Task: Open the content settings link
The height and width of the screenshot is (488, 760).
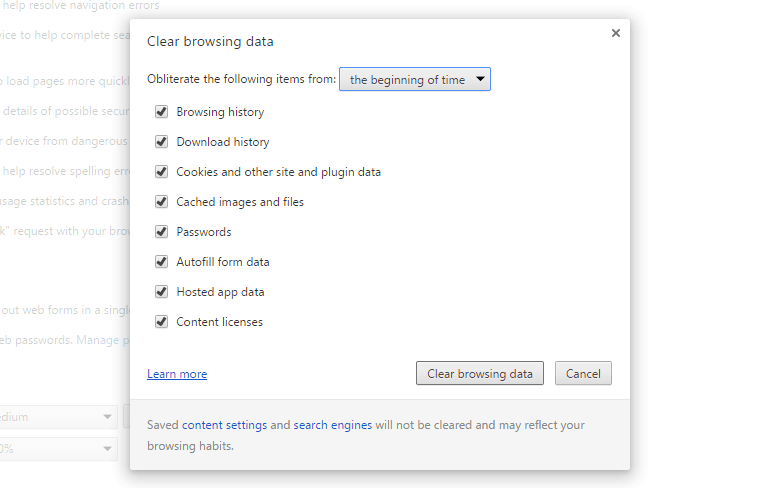Action: tap(223, 425)
